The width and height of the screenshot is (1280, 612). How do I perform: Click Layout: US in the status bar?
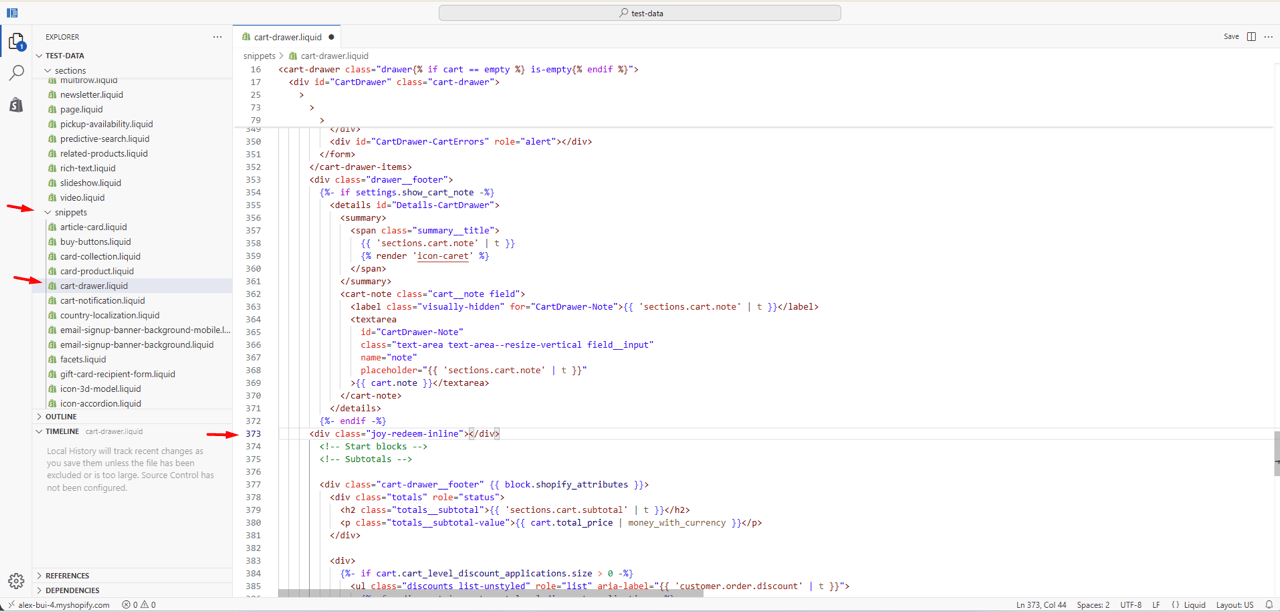1235,605
